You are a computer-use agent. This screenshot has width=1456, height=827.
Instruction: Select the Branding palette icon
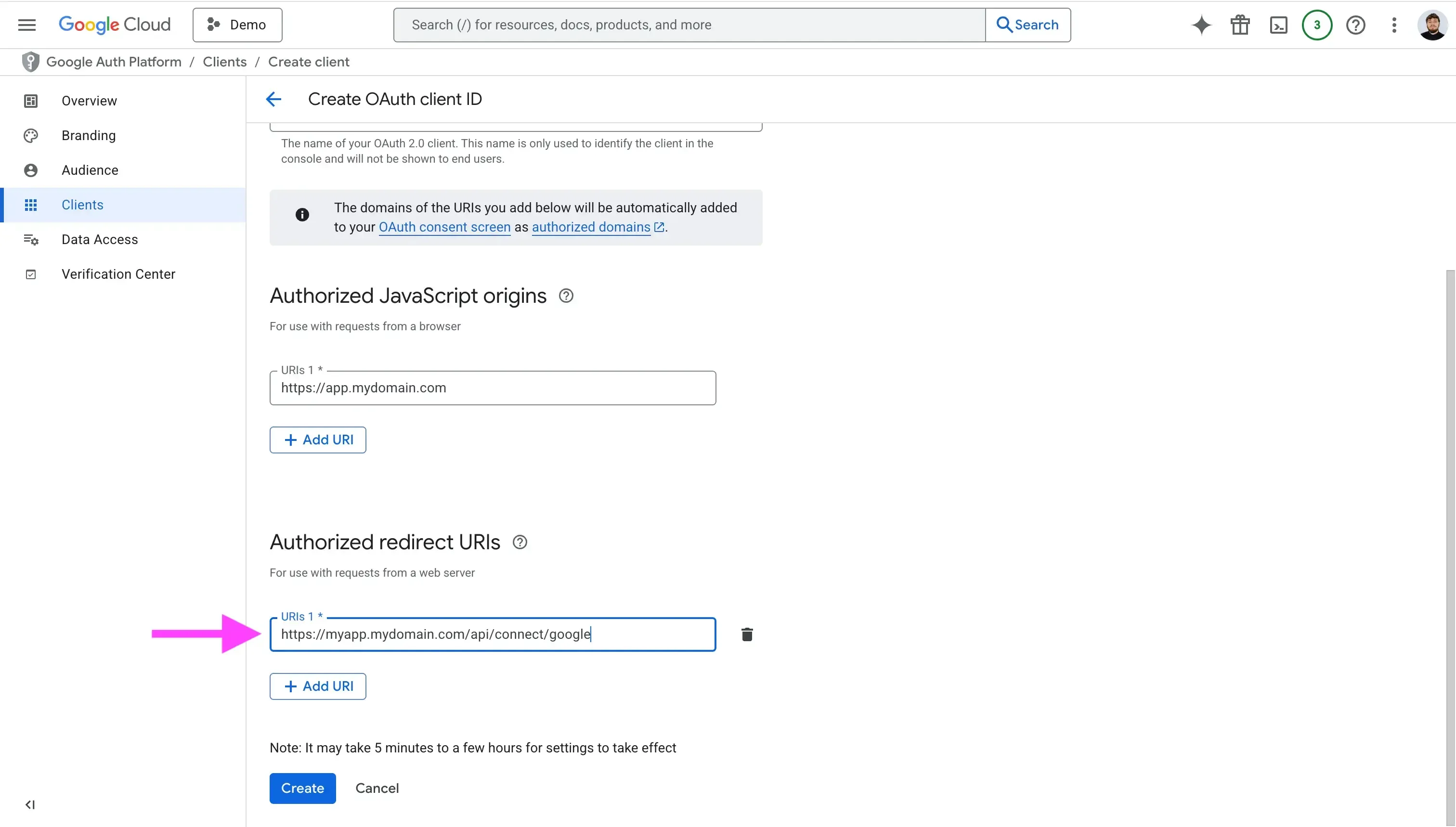click(x=31, y=135)
